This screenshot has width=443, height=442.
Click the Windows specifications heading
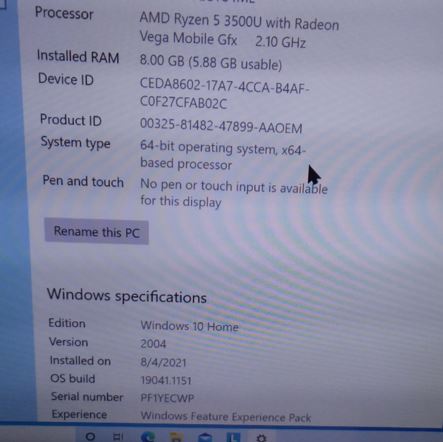coord(127,296)
